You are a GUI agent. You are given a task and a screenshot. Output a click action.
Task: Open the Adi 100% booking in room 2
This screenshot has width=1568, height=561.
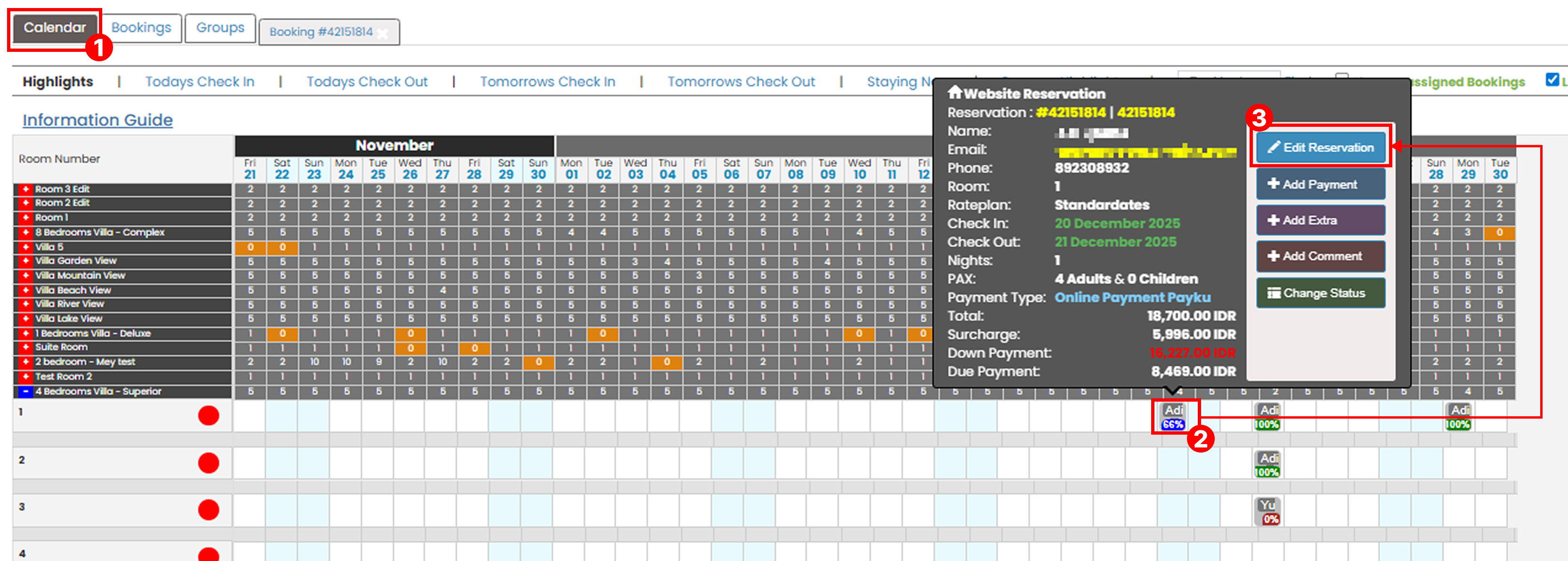pos(1268,464)
